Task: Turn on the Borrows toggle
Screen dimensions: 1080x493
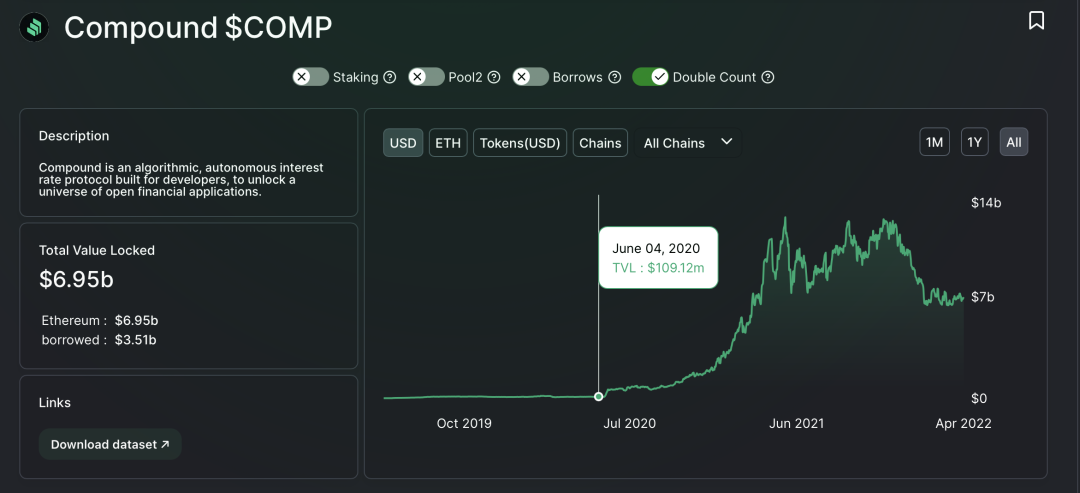Action: [530, 77]
